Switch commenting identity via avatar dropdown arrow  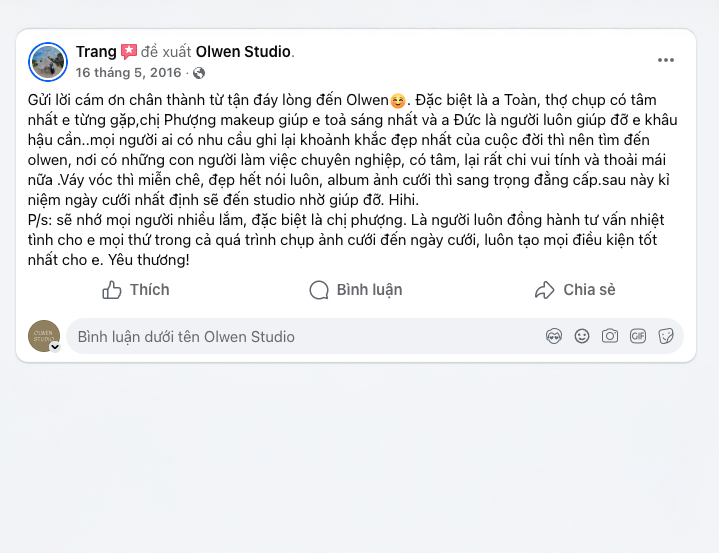pos(55,347)
